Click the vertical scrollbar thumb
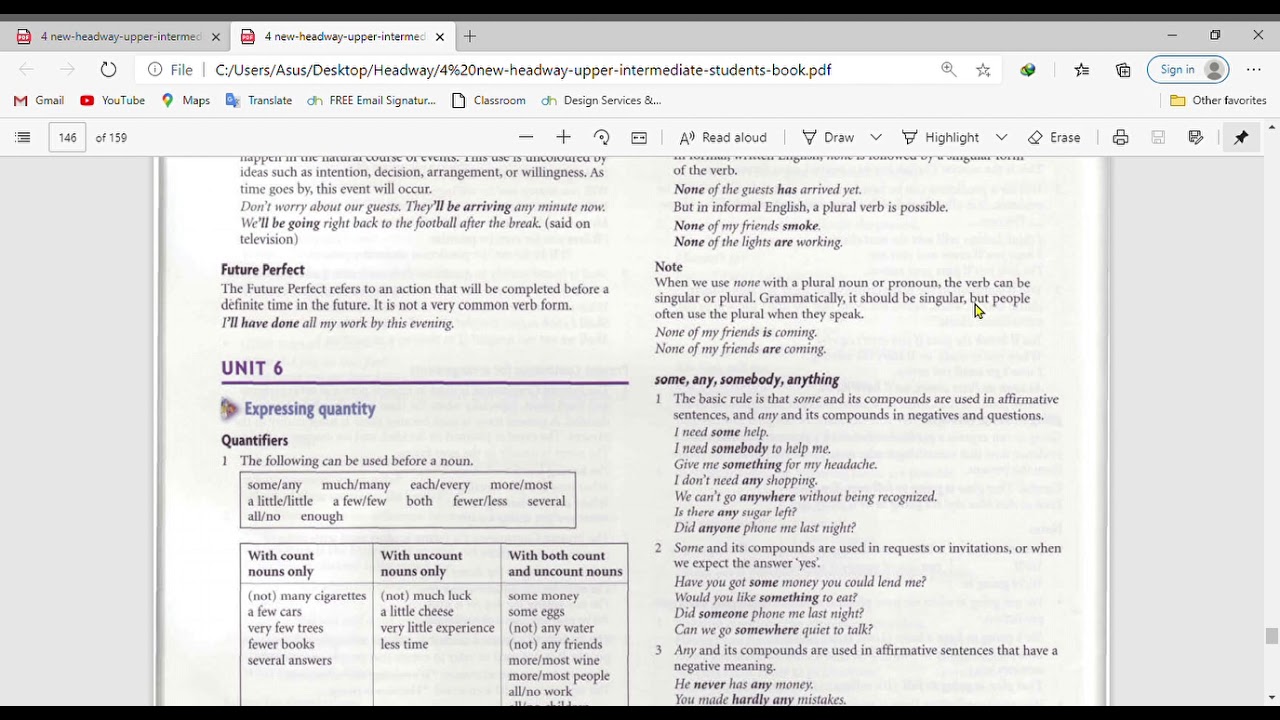Screen dimensions: 1280x720 coord(1272,636)
